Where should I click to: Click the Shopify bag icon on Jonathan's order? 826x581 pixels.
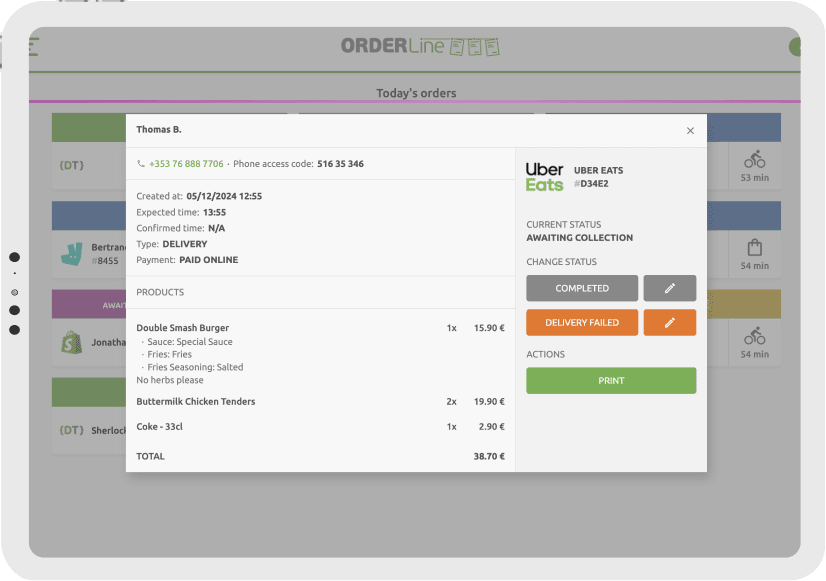pos(71,341)
